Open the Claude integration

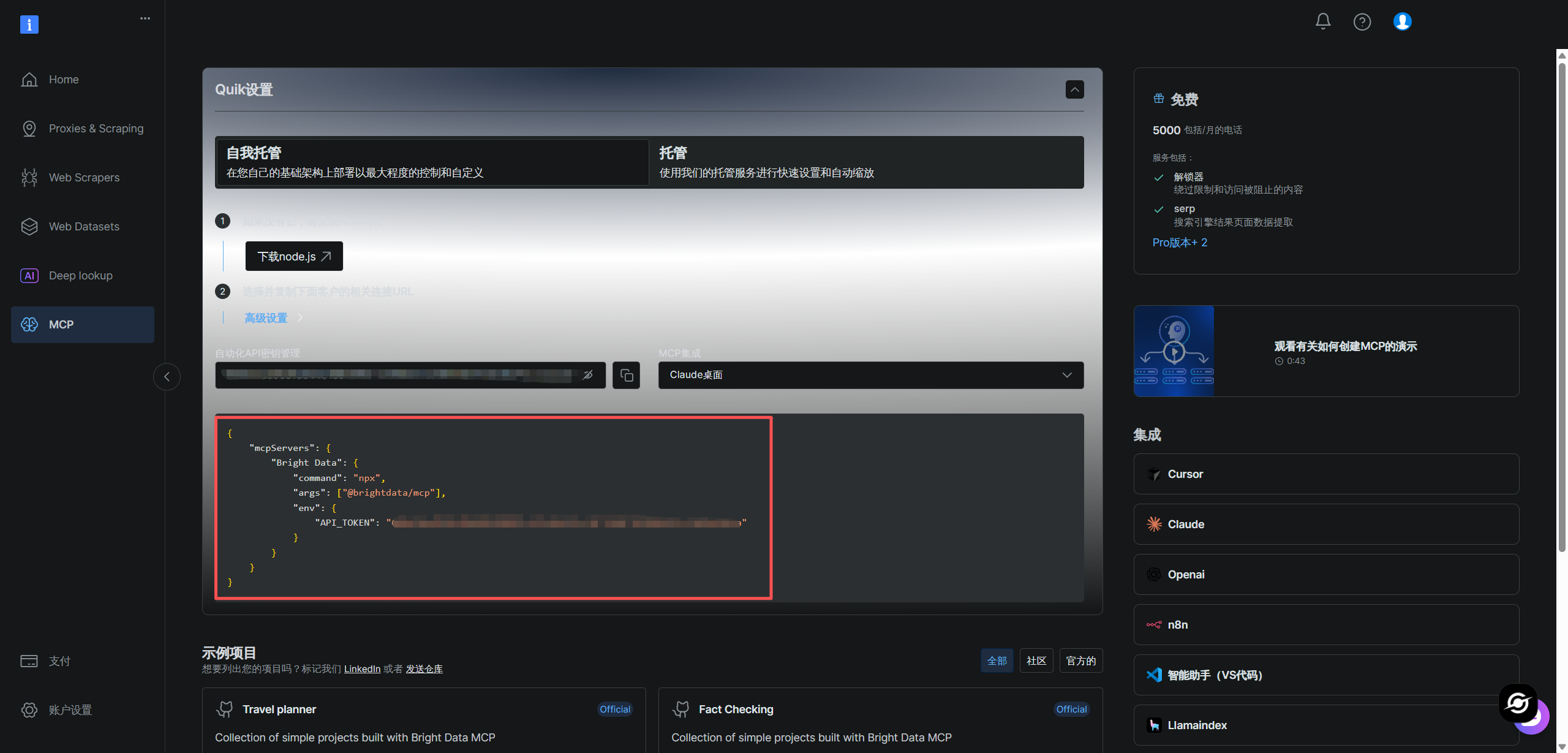point(1326,524)
